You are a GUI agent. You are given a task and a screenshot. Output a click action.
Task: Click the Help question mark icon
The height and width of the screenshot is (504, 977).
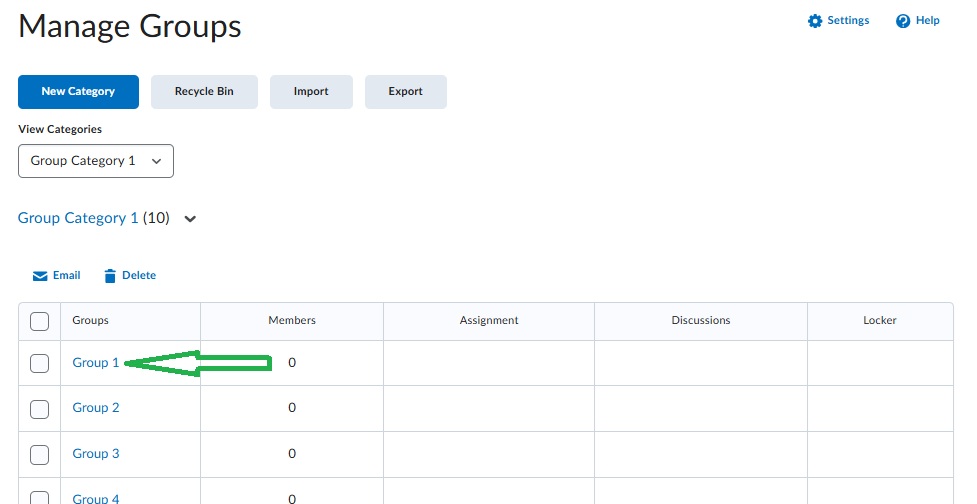pos(903,21)
